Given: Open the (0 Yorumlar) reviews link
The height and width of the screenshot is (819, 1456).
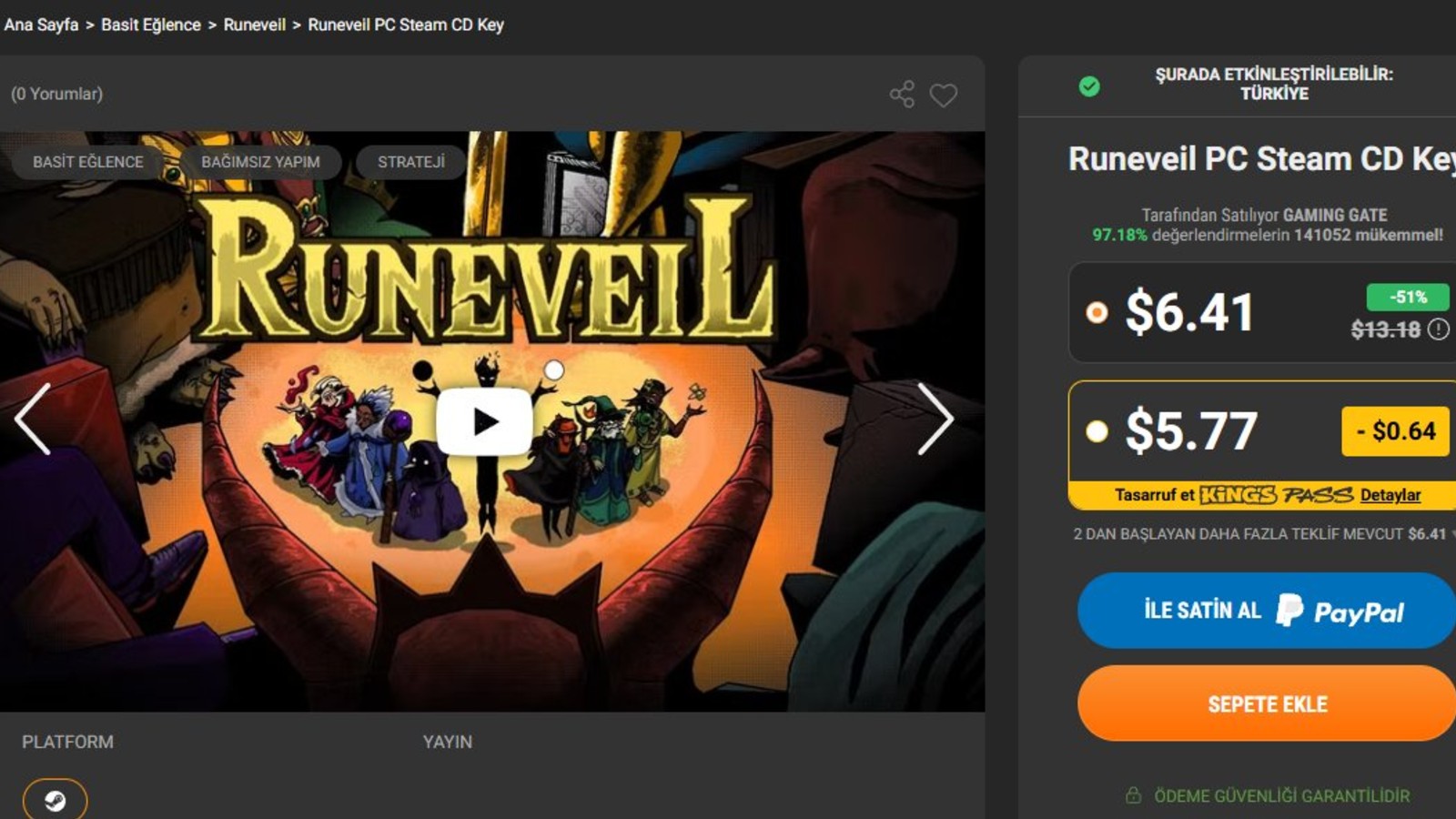Looking at the screenshot, I should pyautogui.click(x=56, y=94).
